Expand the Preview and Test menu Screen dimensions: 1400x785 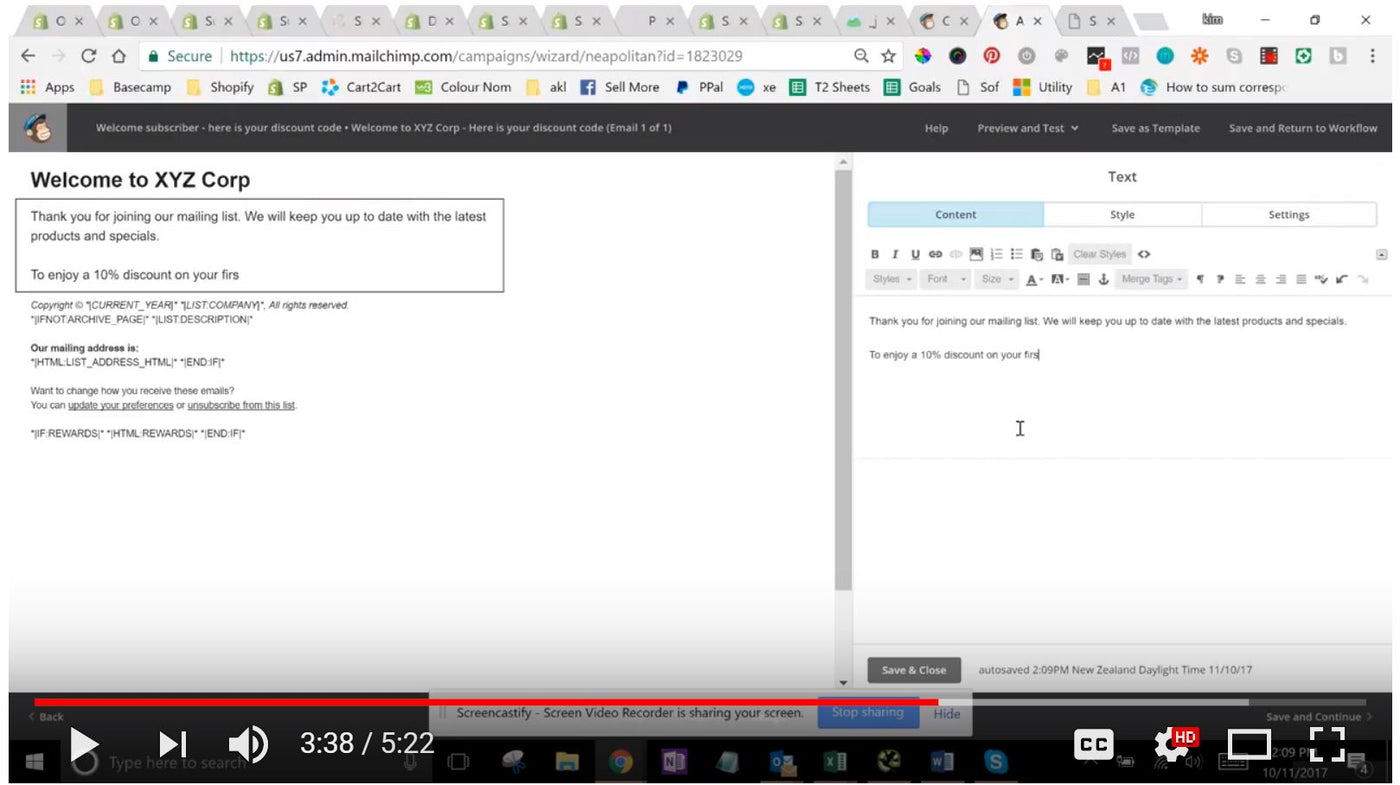tap(1027, 128)
